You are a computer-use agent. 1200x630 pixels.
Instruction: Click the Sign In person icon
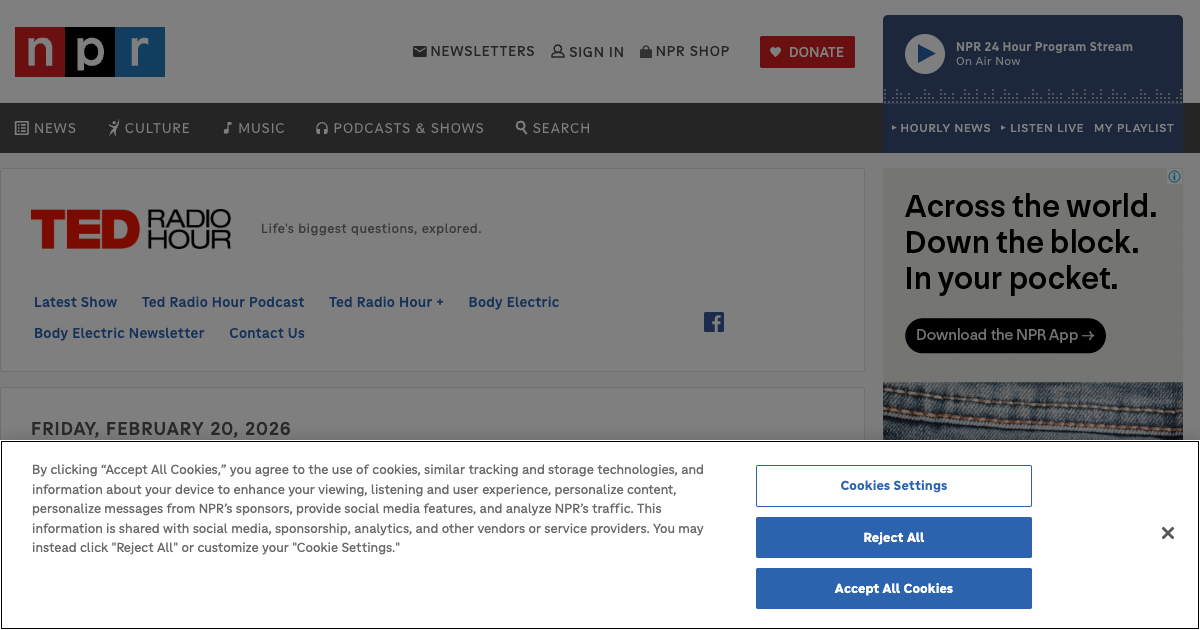[x=558, y=51]
